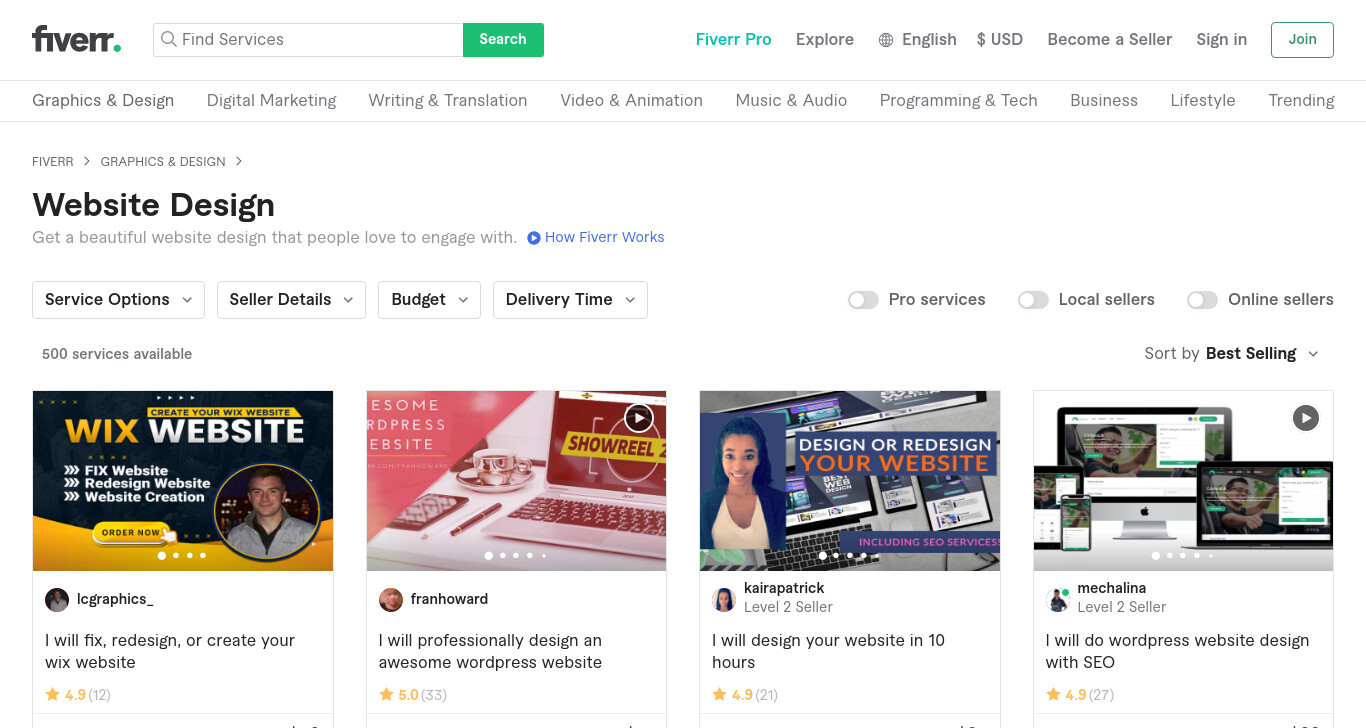Click franhoward seller name
The image size is (1366, 728).
[x=449, y=599]
